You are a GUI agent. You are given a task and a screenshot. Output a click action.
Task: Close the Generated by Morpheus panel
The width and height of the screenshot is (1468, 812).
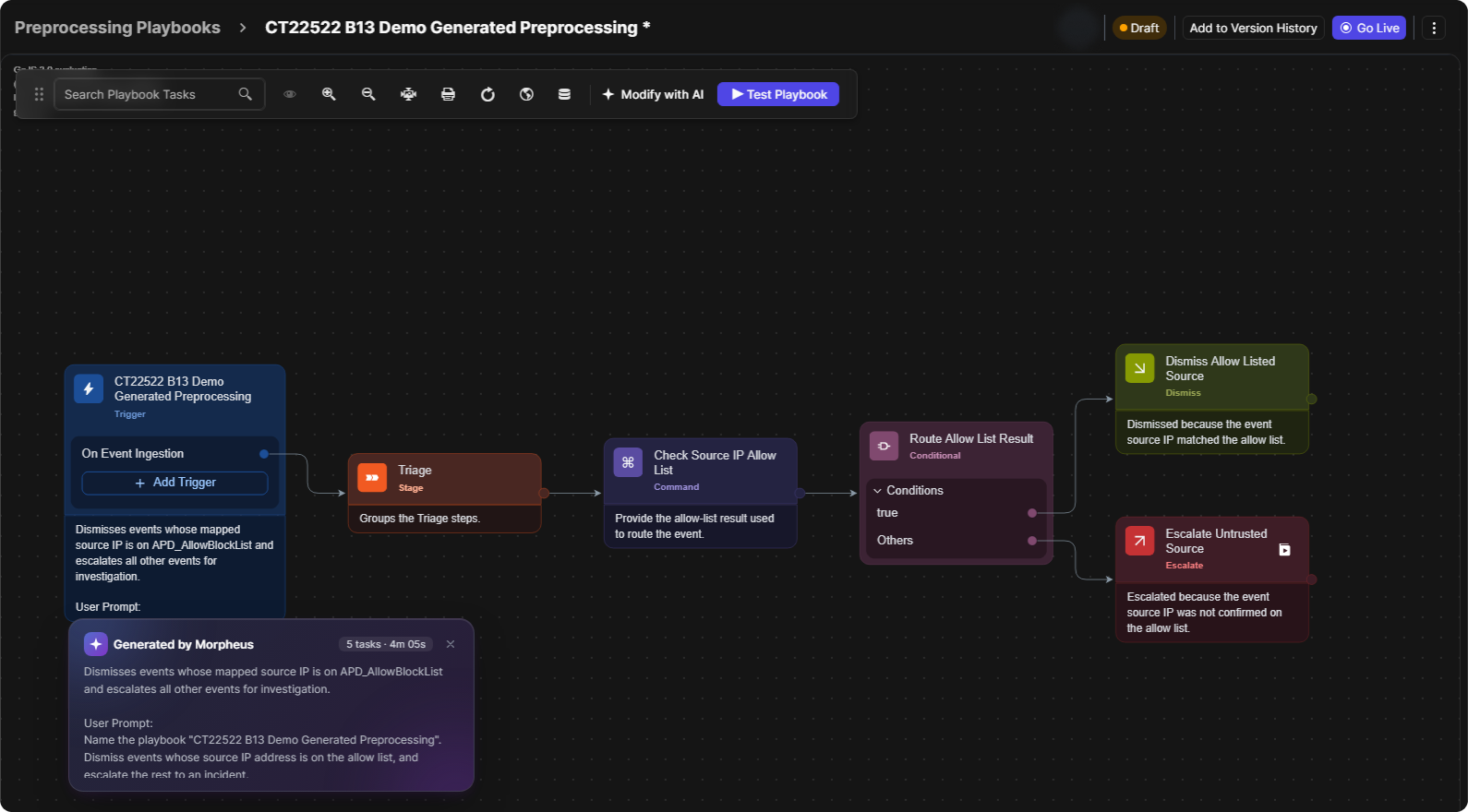click(x=451, y=644)
